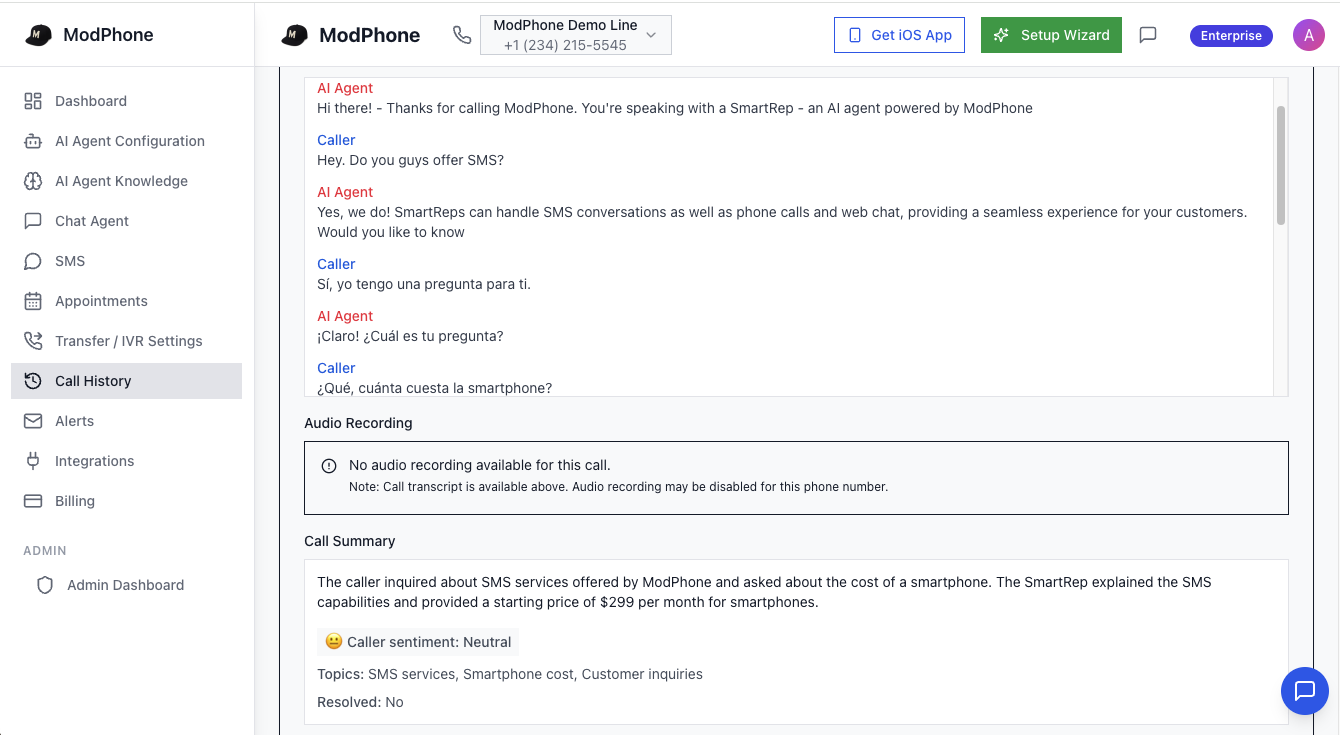Open the ModPhone Demo Line number dropdown

[x=576, y=35]
